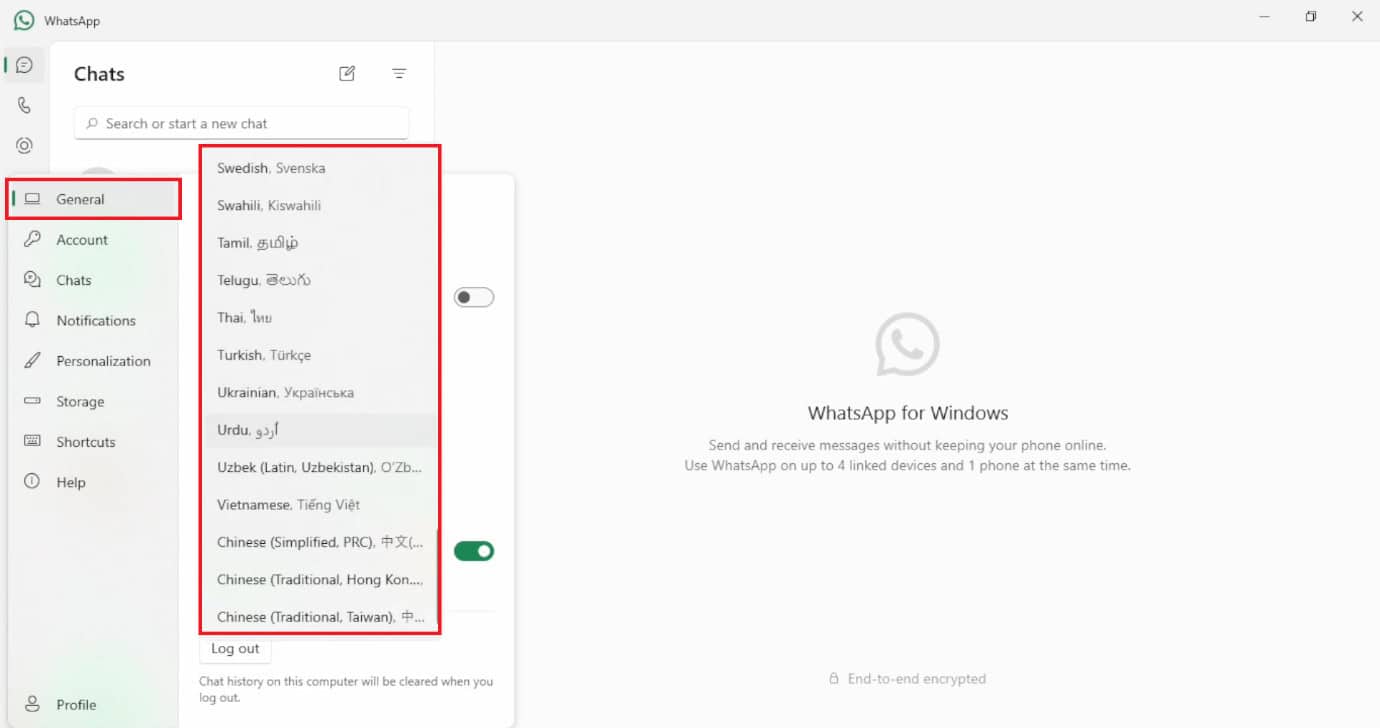Open Notifications settings
Viewport: 1380px width, 728px height.
point(94,320)
